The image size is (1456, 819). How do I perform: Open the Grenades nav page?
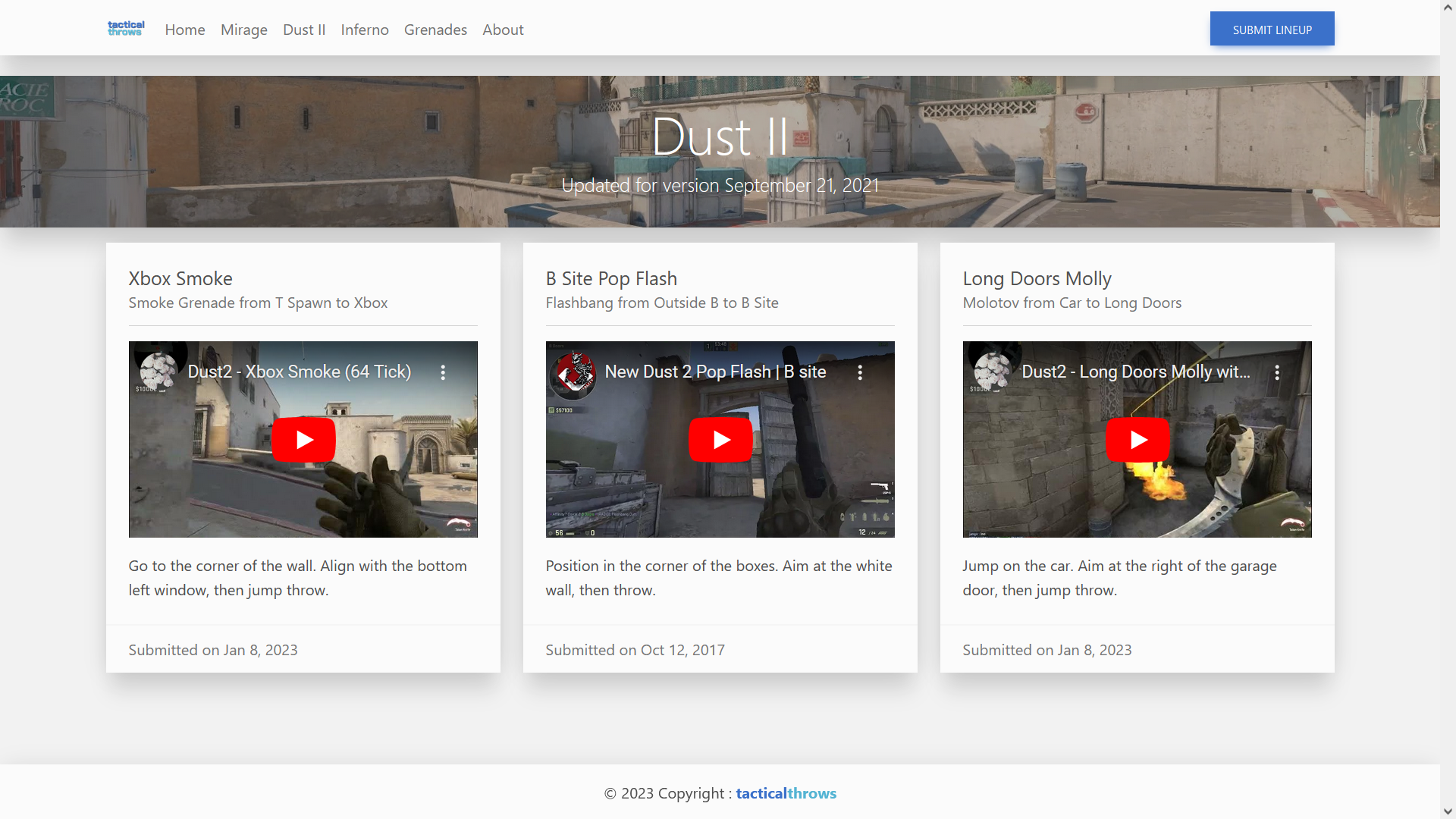(435, 30)
